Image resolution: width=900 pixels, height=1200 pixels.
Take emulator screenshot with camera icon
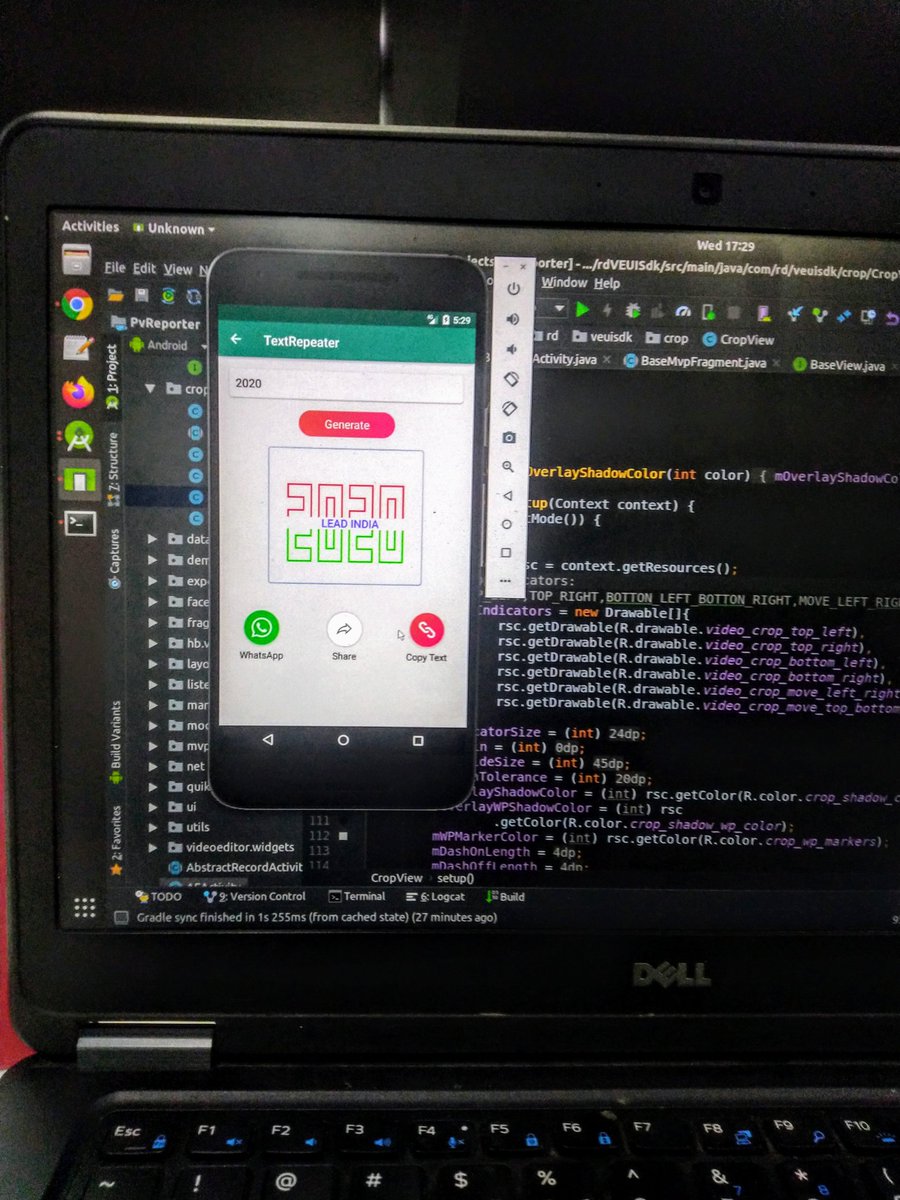pos(509,437)
